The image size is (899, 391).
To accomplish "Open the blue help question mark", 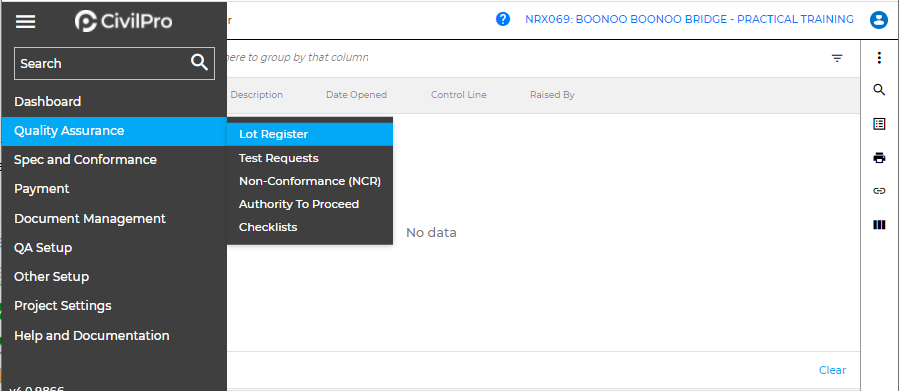I will (x=503, y=19).
